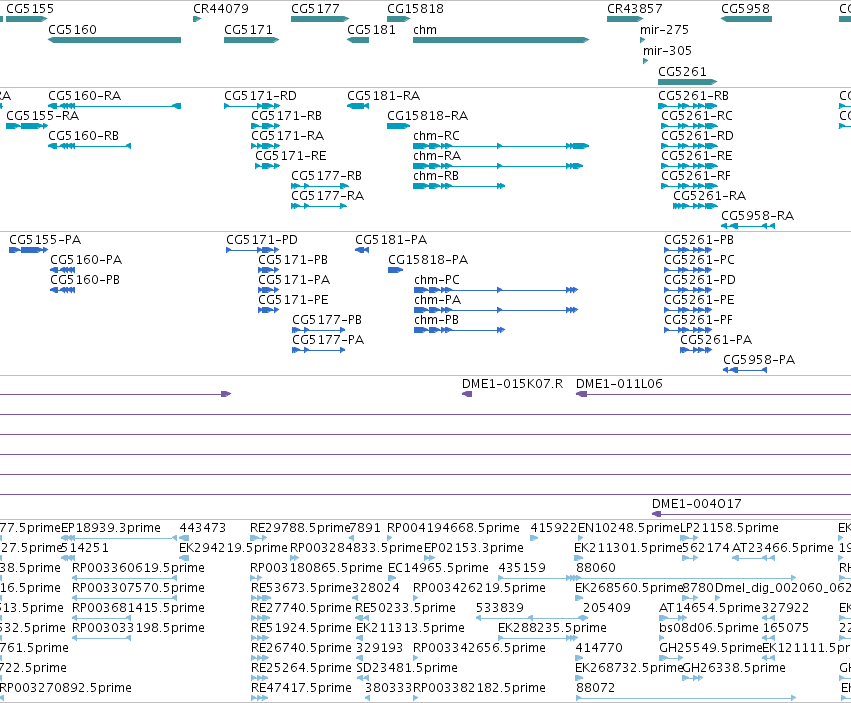Click the CG5181 gene label in top track
The width and height of the screenshot is (851, 703).
click(371, 30)
